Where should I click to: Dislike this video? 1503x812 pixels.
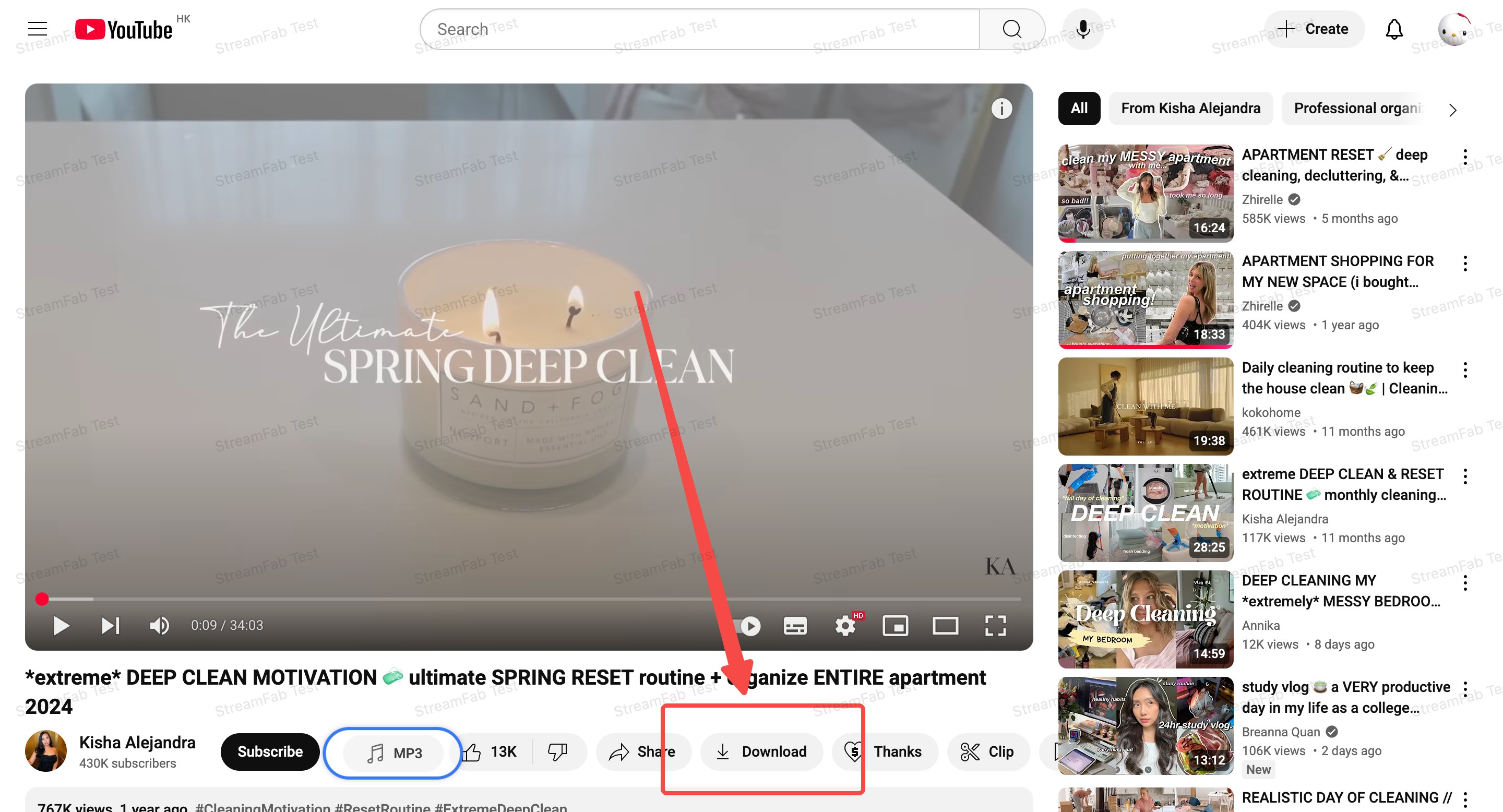[558, 752]
